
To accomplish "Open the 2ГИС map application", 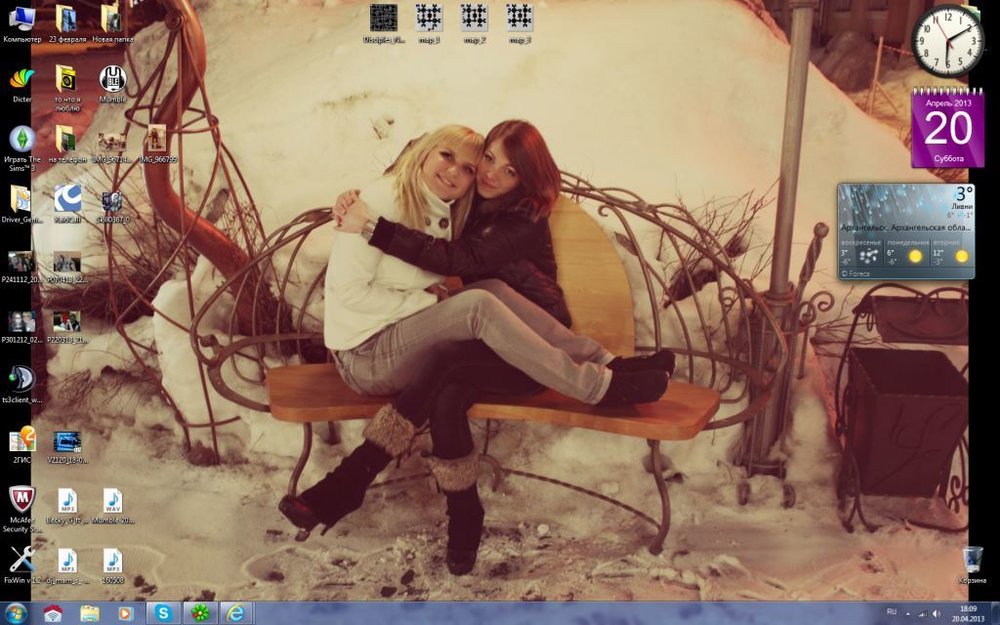I will point(21,440).
